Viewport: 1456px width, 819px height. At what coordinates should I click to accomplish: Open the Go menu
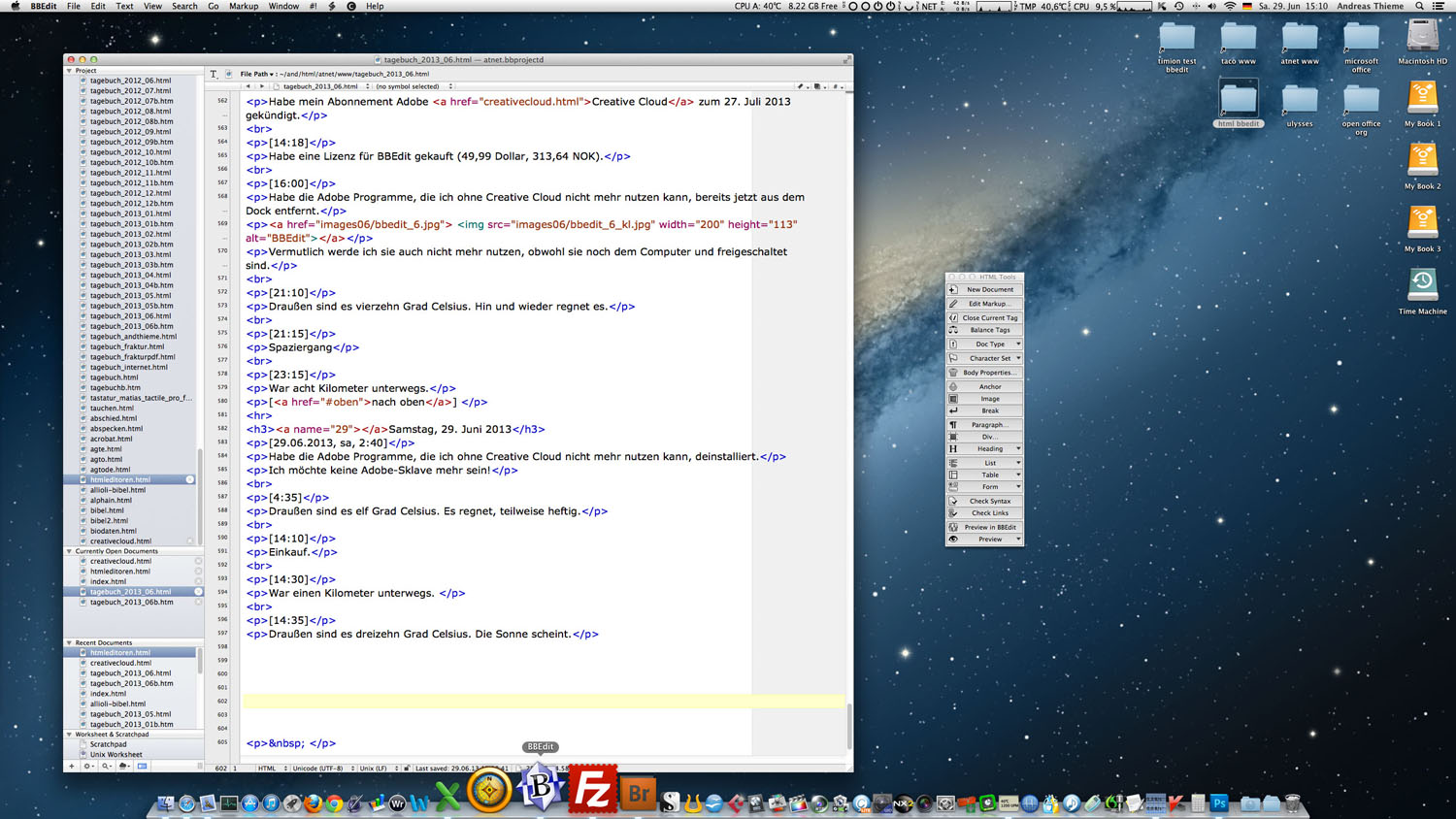pos(214,6)
